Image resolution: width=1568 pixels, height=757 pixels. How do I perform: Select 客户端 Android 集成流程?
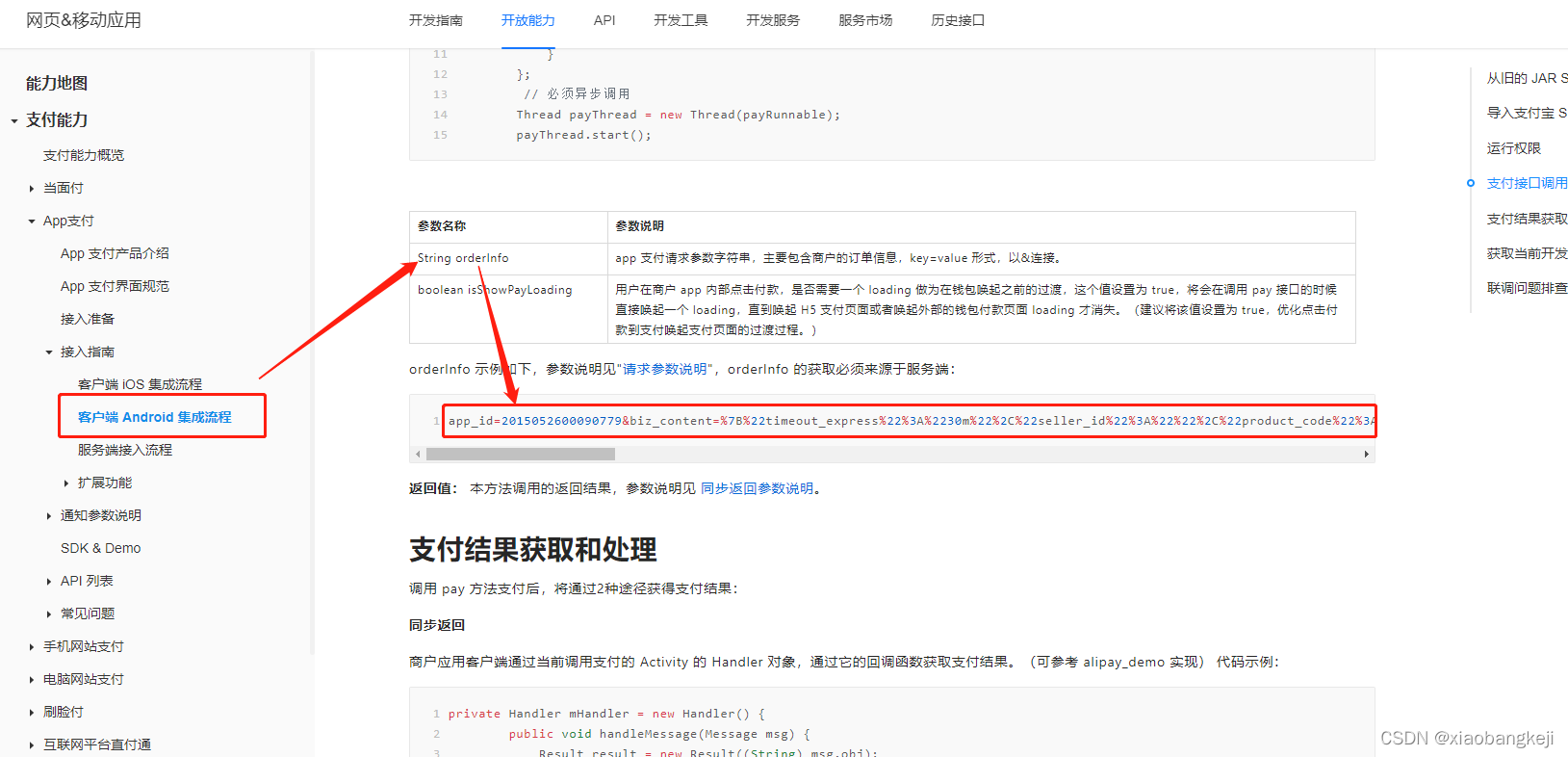pos(155,417)
